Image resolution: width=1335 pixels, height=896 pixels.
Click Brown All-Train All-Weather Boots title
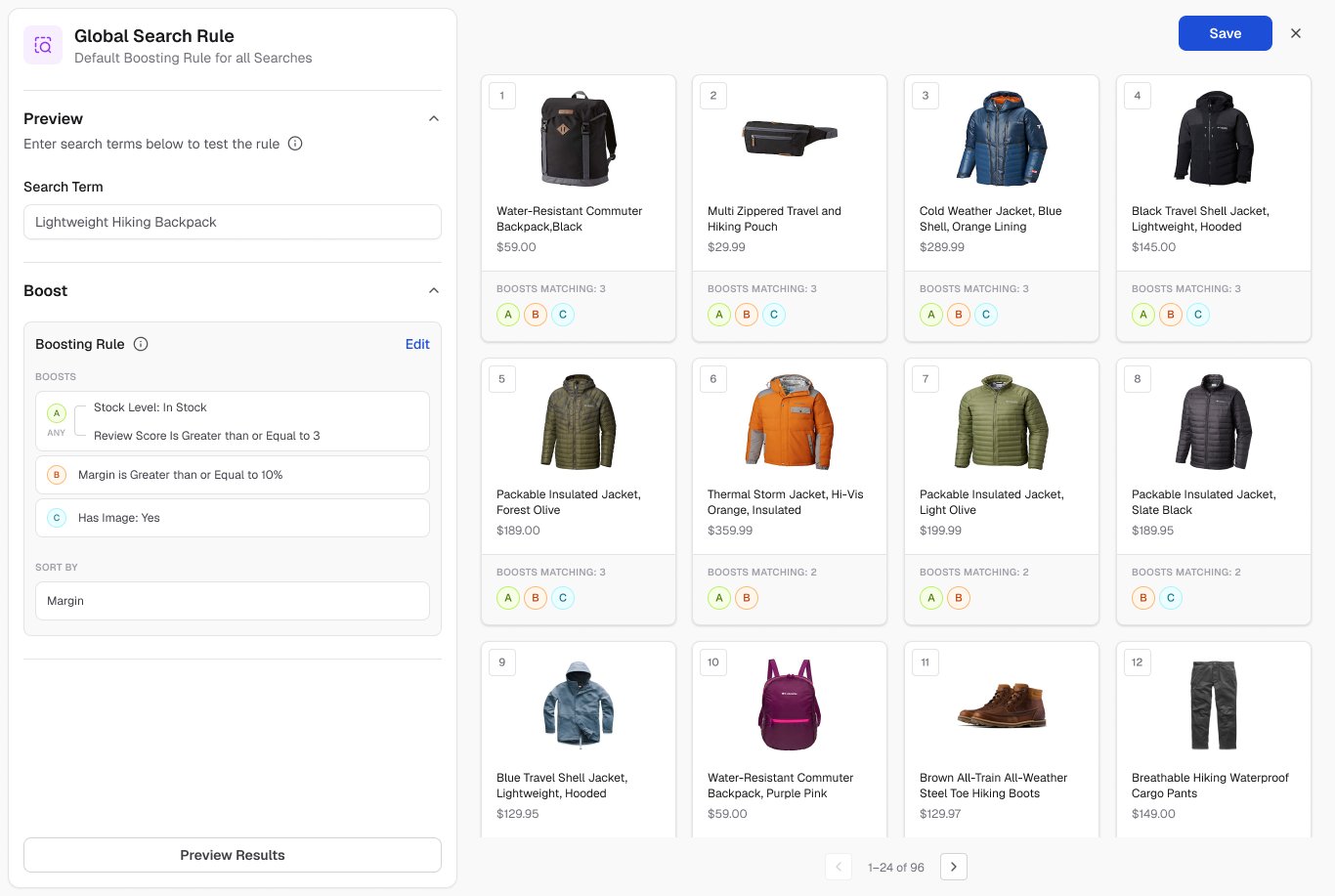tap(993, 786)
